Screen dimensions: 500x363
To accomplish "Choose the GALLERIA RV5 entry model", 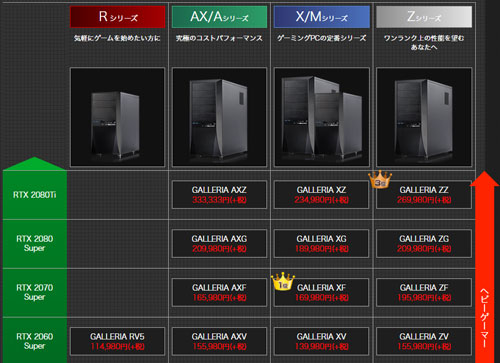I will point(117,341).
